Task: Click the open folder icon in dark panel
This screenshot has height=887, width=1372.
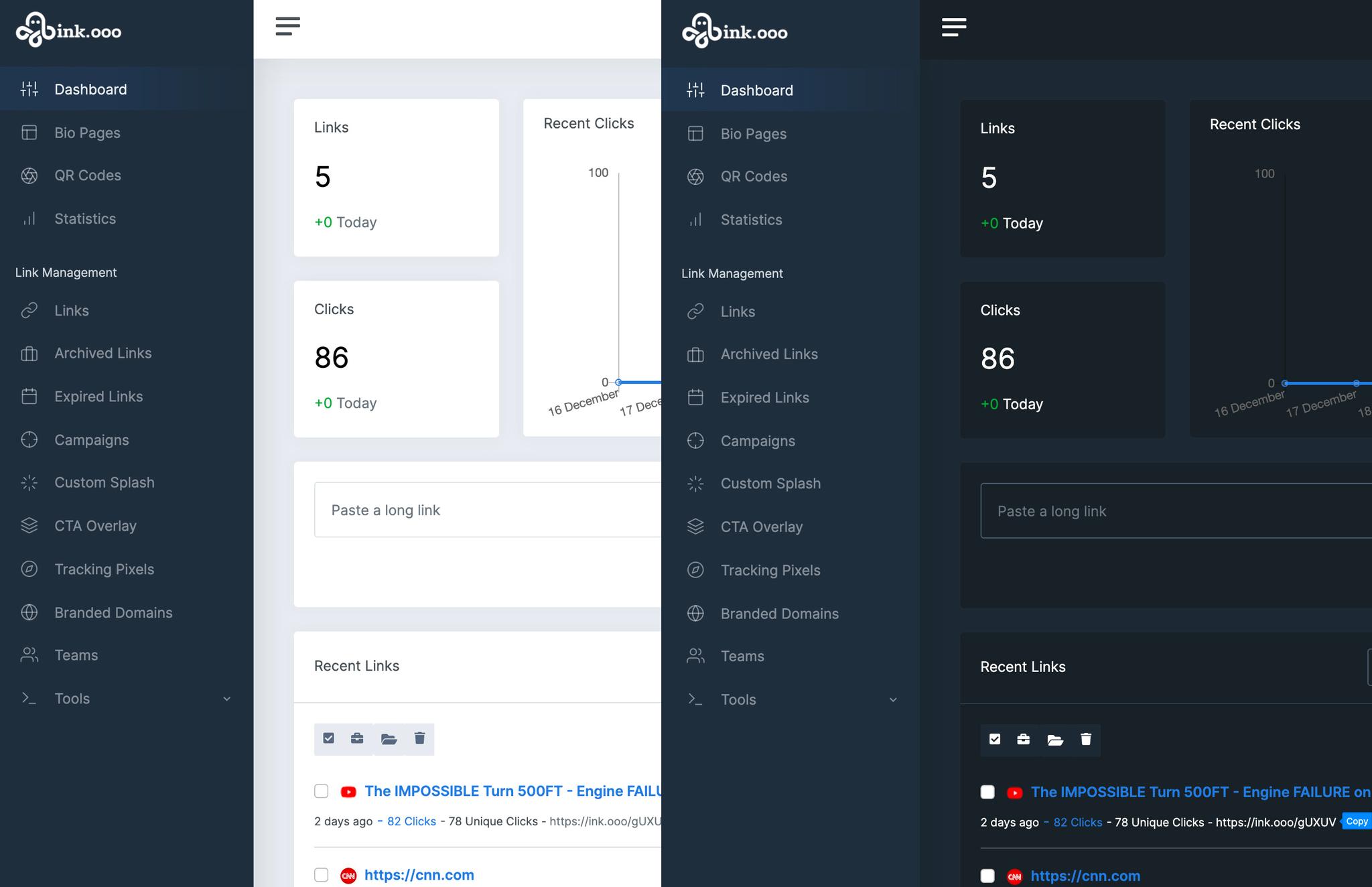Action: (x=1054, y=740)
